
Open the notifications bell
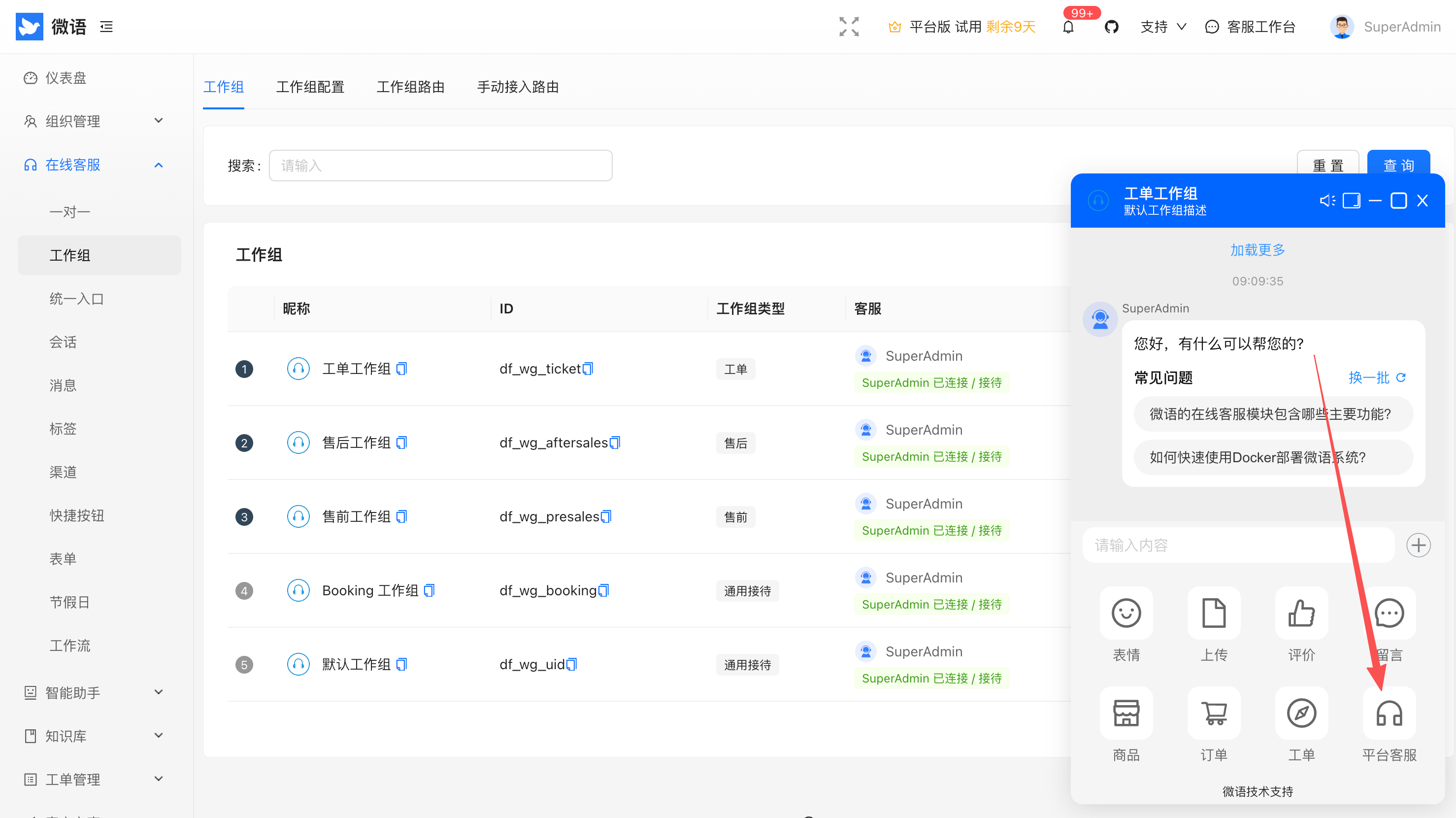click(x=1068, y=27)
